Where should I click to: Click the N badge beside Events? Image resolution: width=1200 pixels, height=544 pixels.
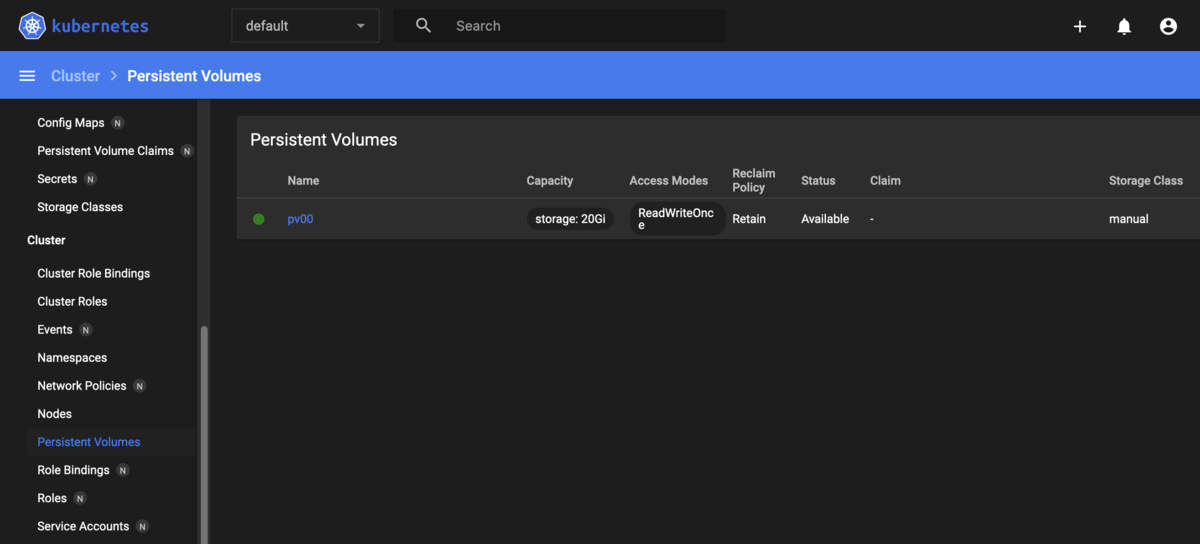coord(86,330)
